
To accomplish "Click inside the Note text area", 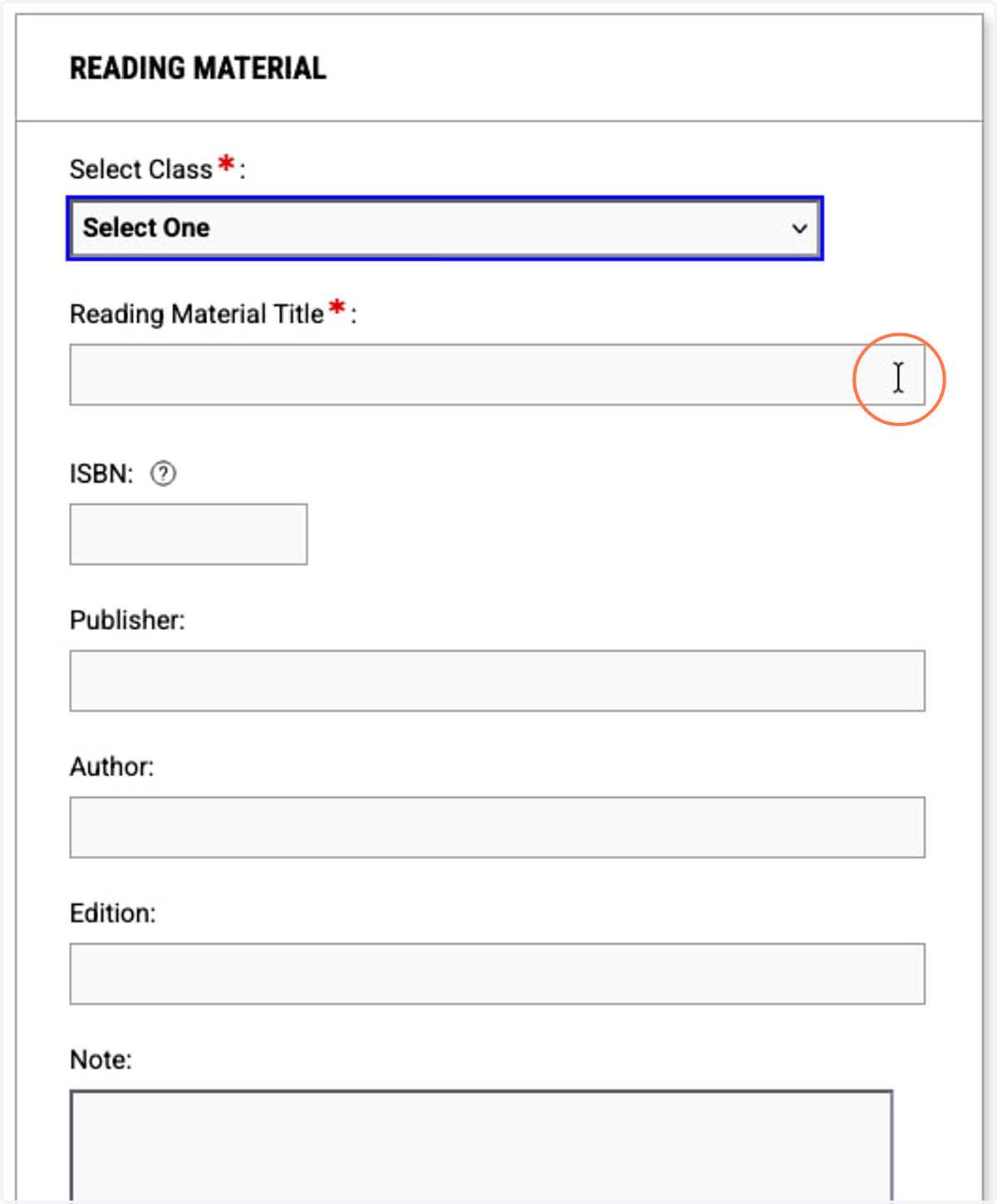I will [482, 1146].
